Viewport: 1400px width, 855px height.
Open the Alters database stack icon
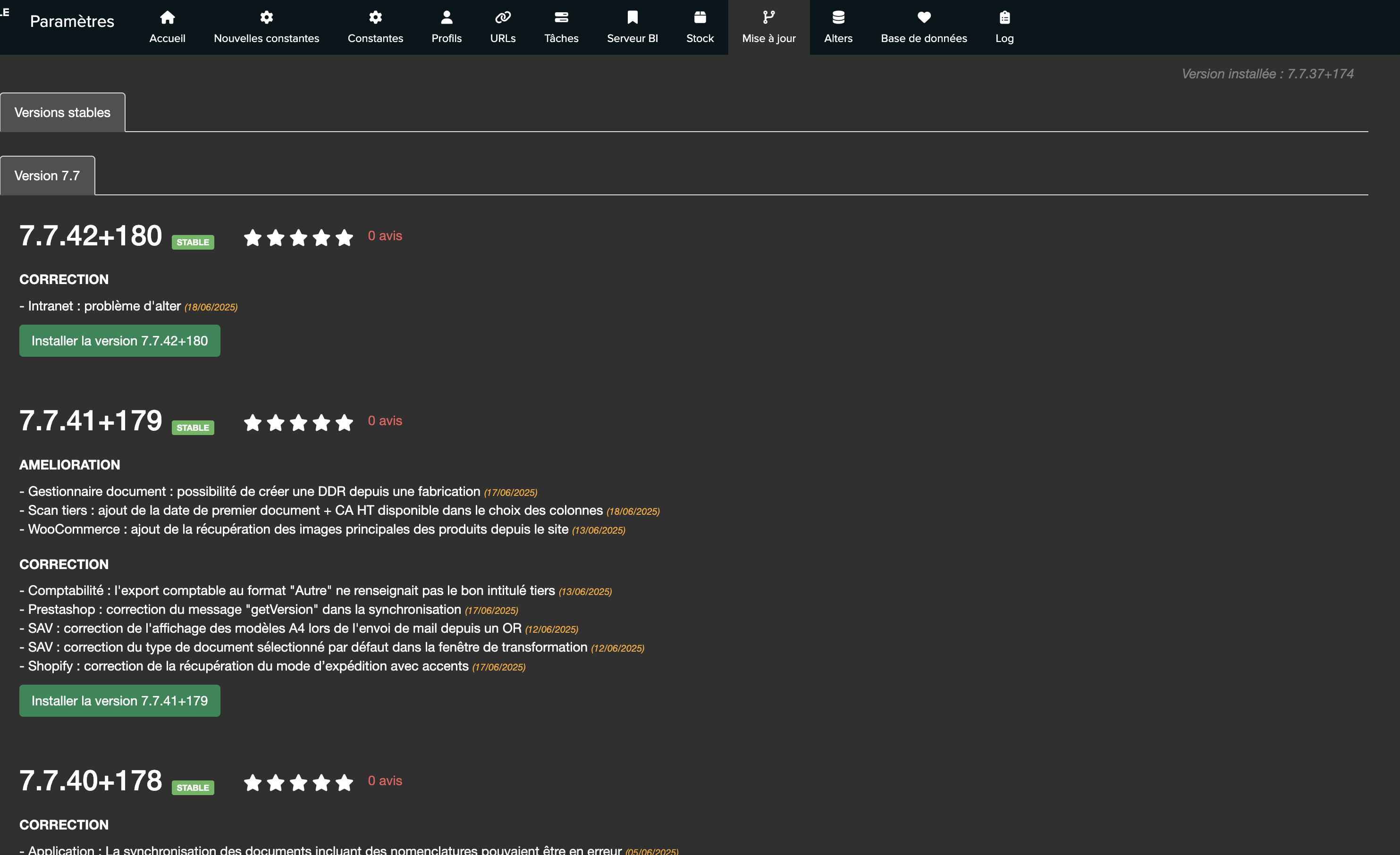point(838,17)
